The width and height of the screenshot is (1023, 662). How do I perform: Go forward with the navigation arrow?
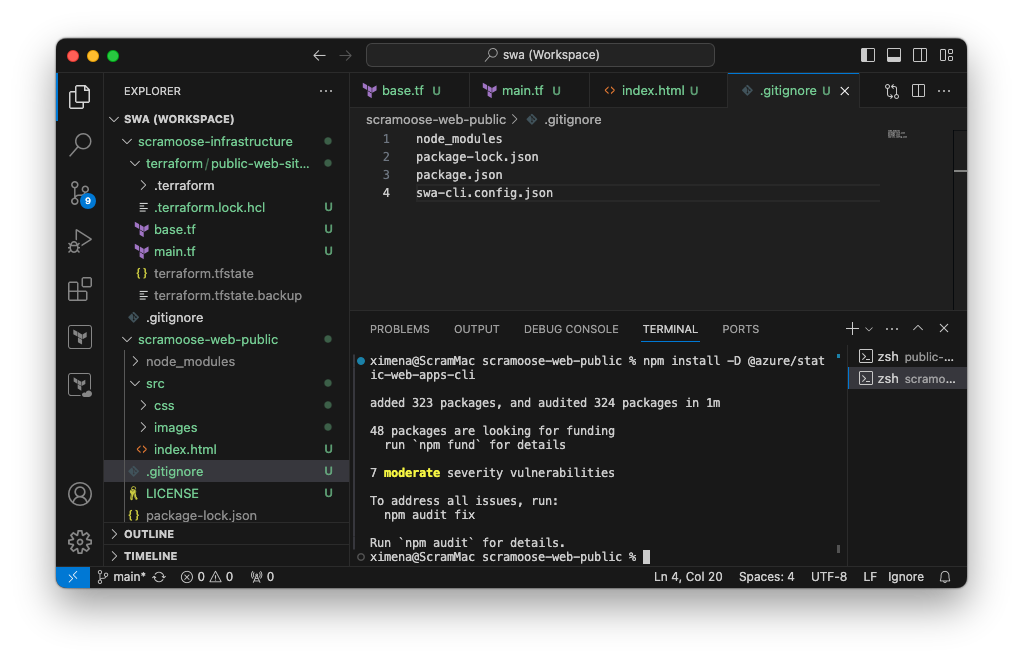pyautogui.click(x=345, y=55)
